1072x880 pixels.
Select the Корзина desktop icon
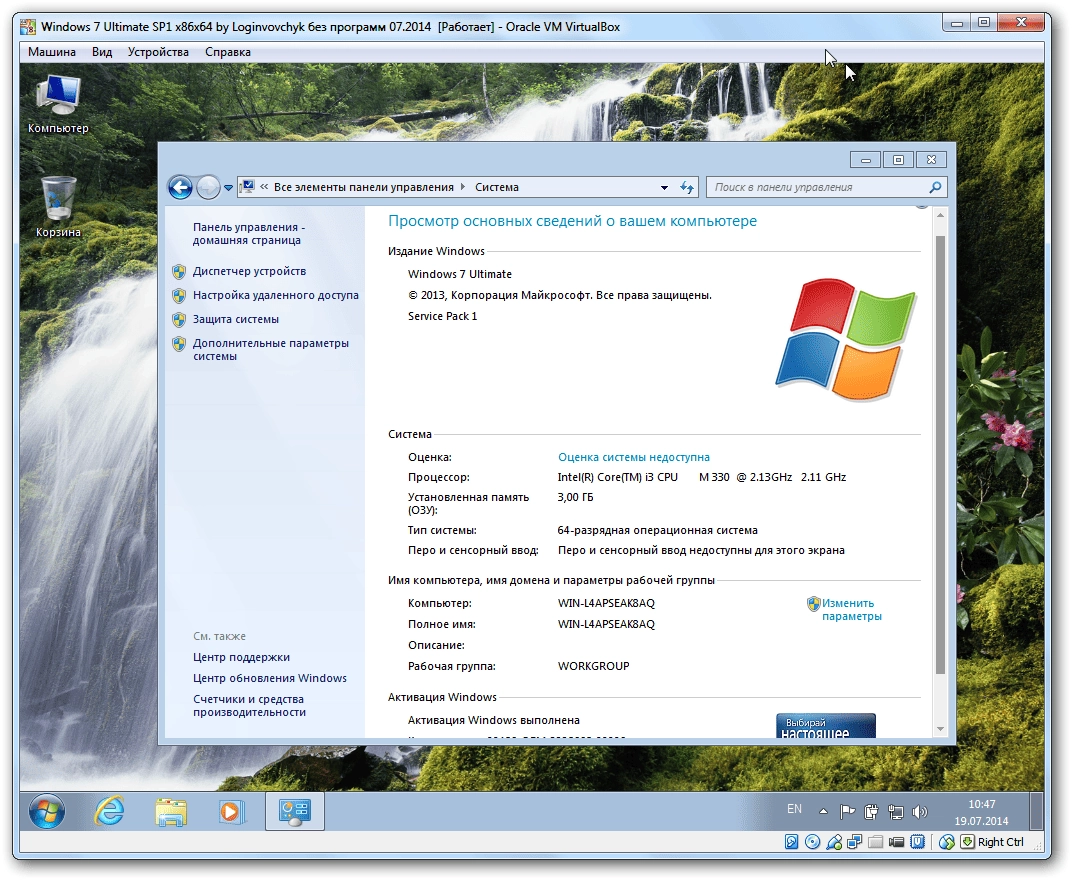click(x=58, y=206)
